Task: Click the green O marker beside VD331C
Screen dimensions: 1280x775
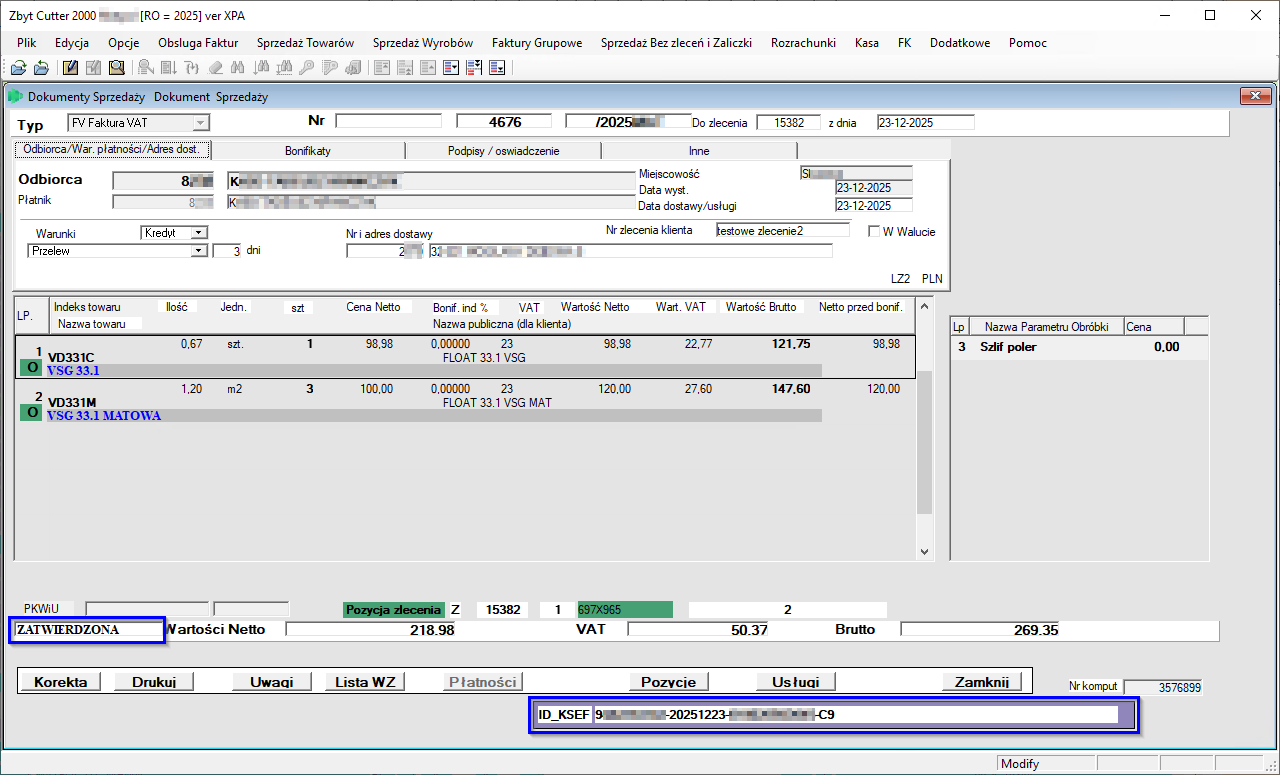Action: (32, 368)
